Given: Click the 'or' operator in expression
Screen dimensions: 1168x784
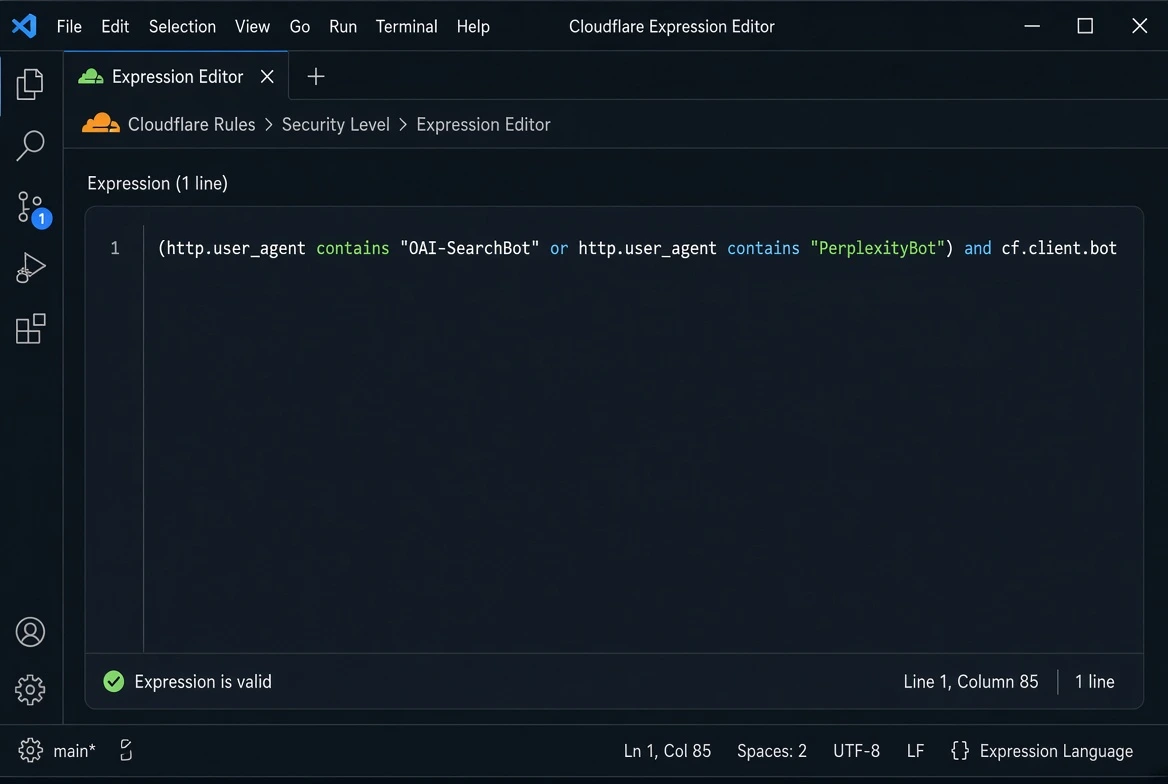Looking at the screenshot, I should [559, 248].
